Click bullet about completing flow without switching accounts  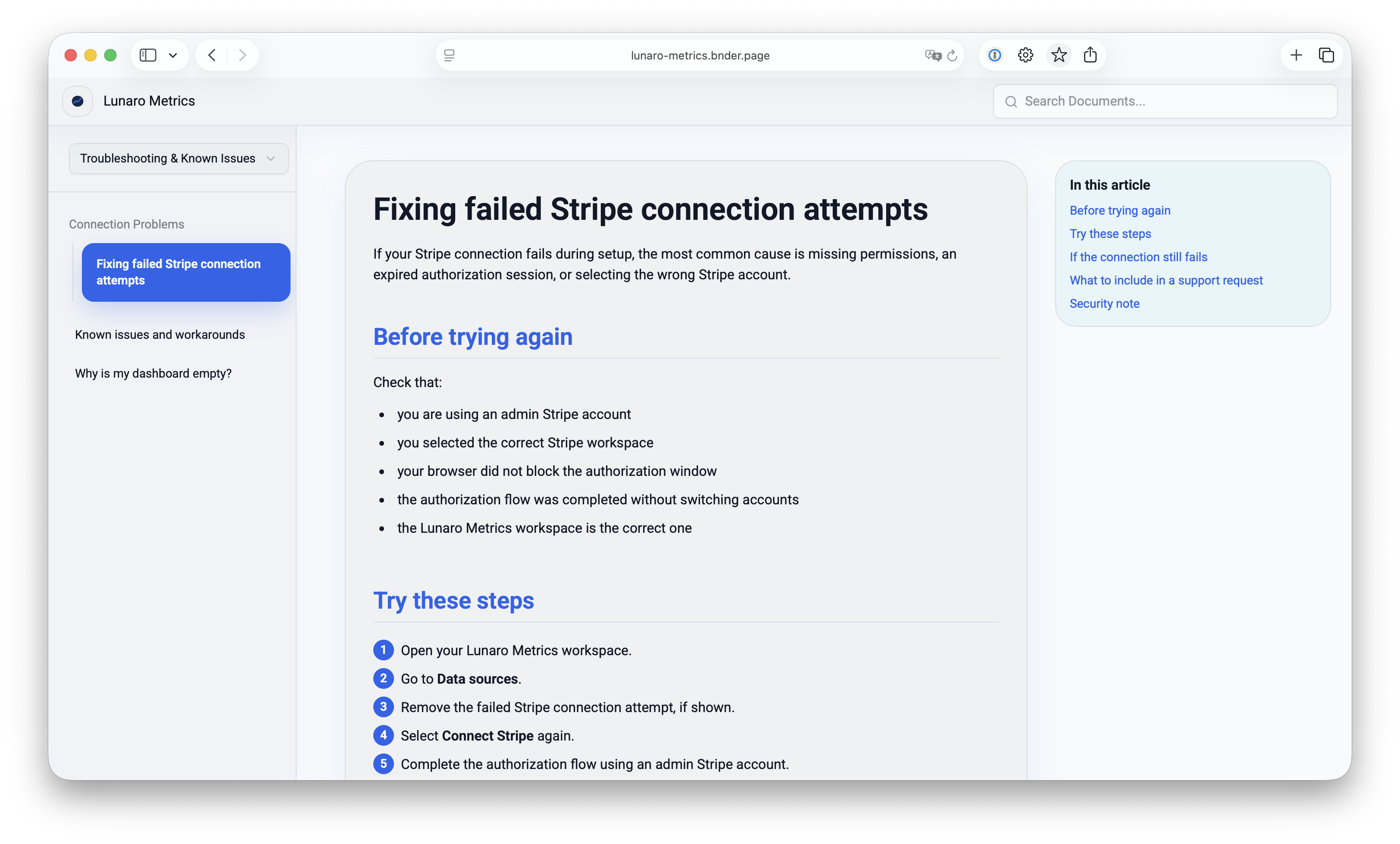(x=598, y=500)
